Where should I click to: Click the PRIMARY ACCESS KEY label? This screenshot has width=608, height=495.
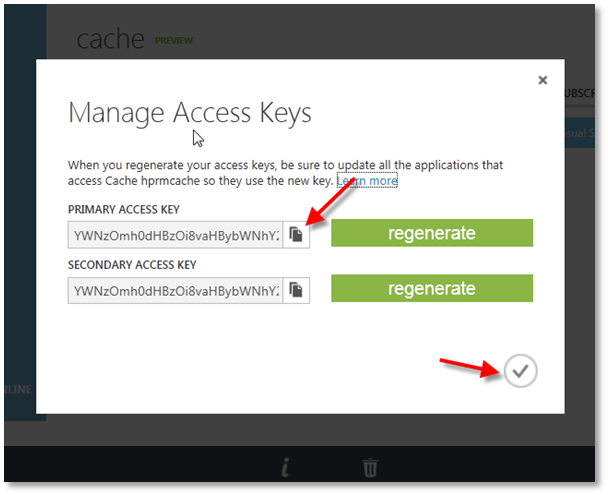click(132, 209)
